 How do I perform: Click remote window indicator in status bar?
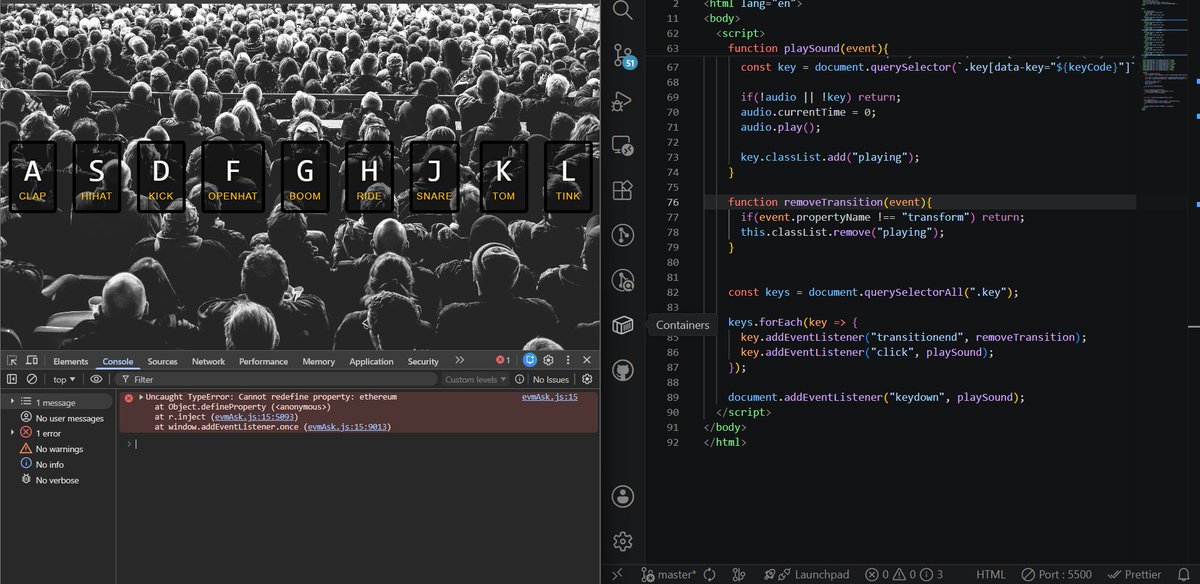click(x=617, y=575)
